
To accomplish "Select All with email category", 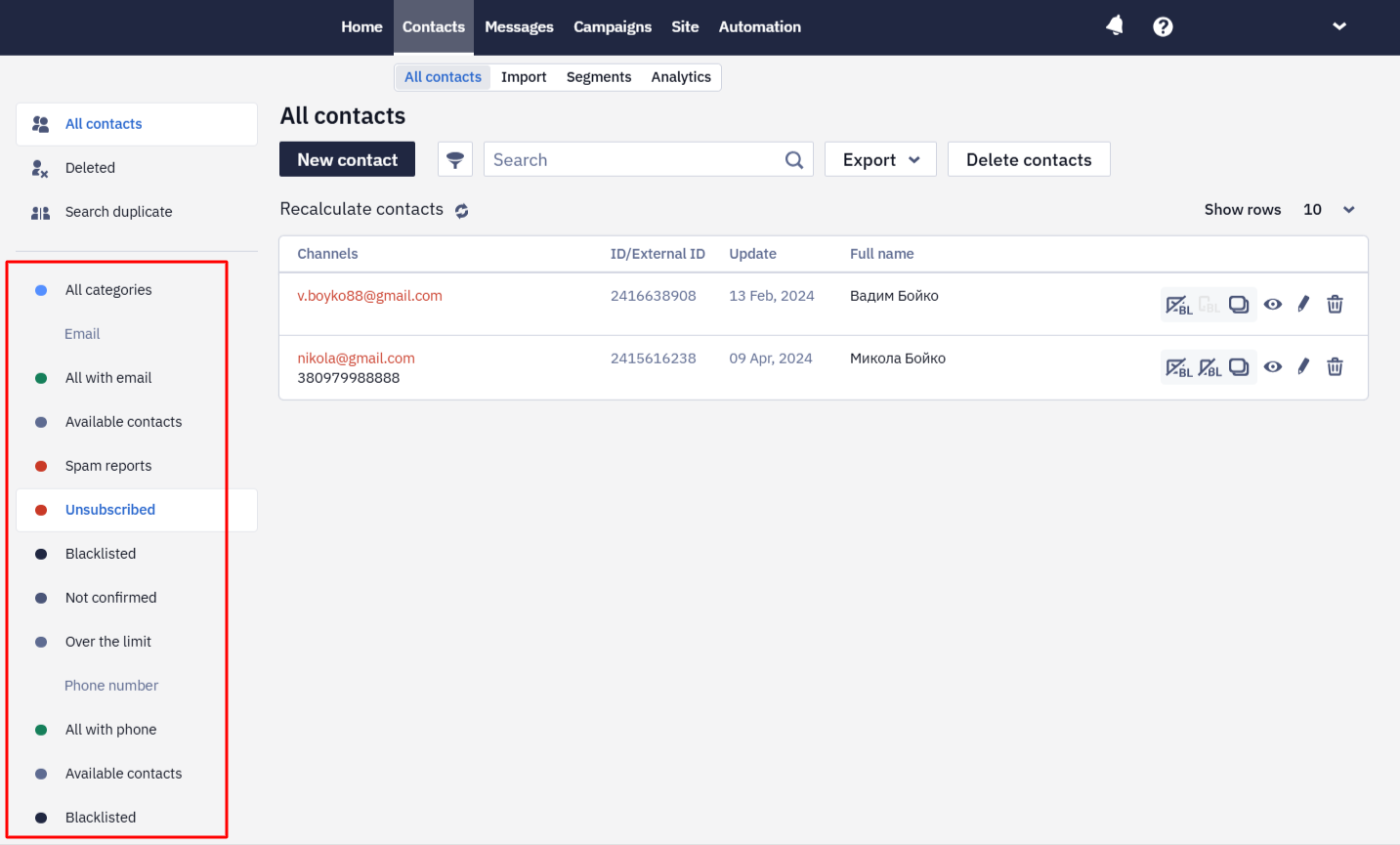I will pyautogui.click(x=108, y=378).
